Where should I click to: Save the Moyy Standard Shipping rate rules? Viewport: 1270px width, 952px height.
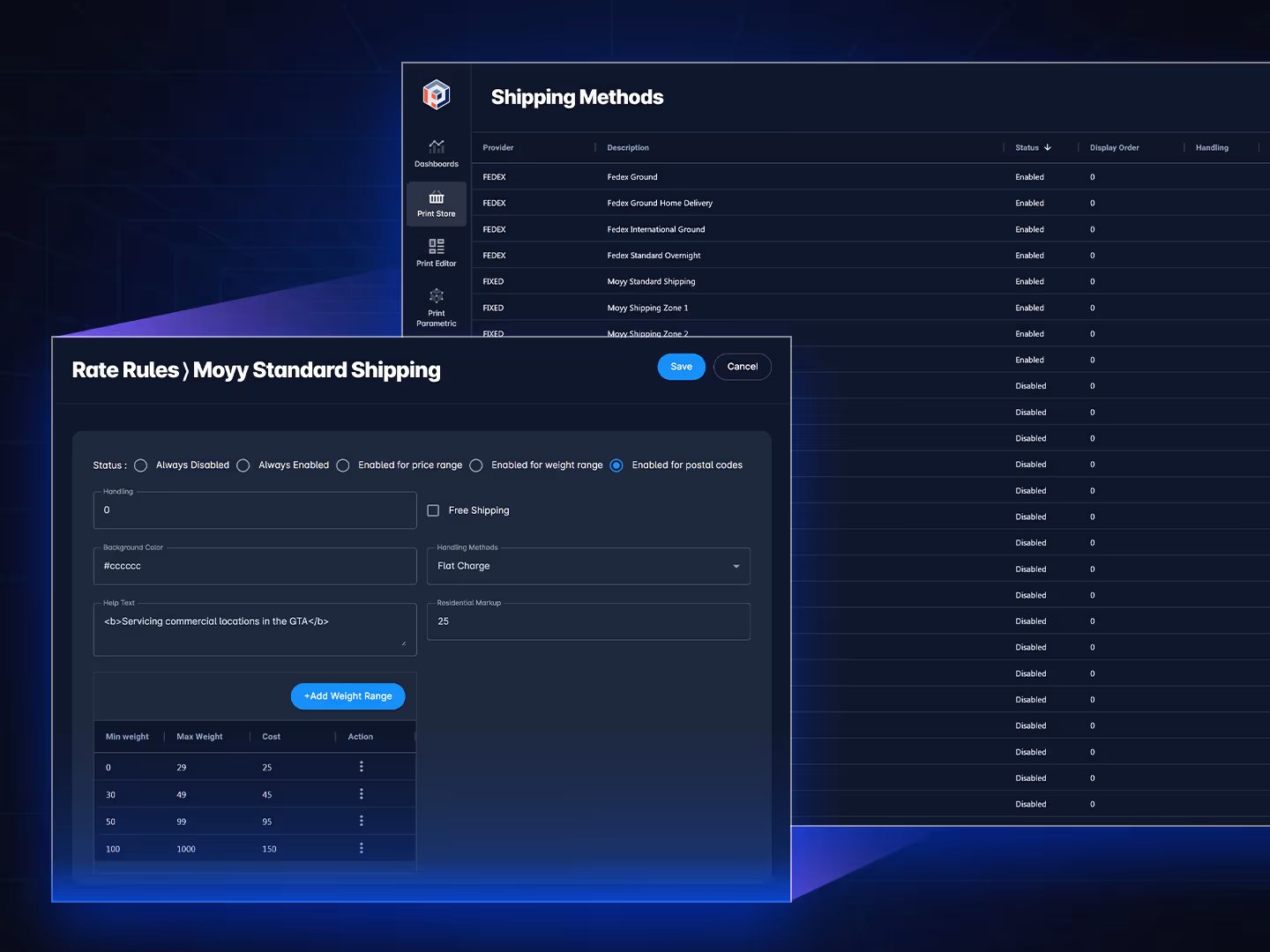coord(680,366)
